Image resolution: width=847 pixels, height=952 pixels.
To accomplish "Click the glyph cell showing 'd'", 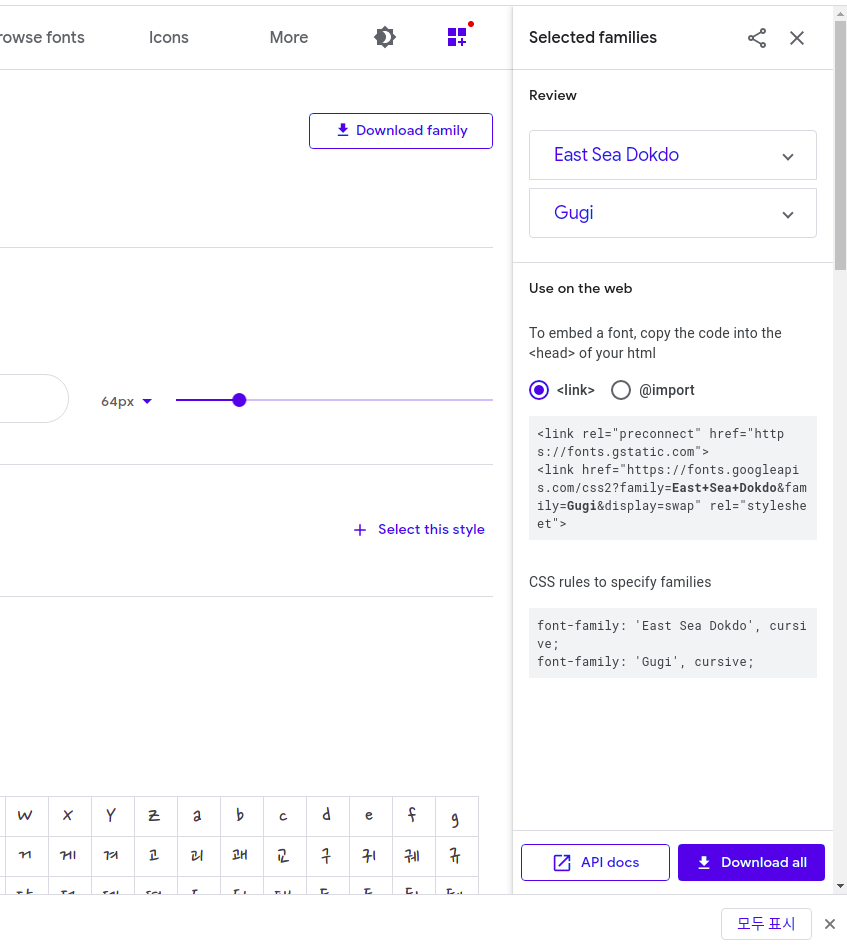I will click(328, 816).
